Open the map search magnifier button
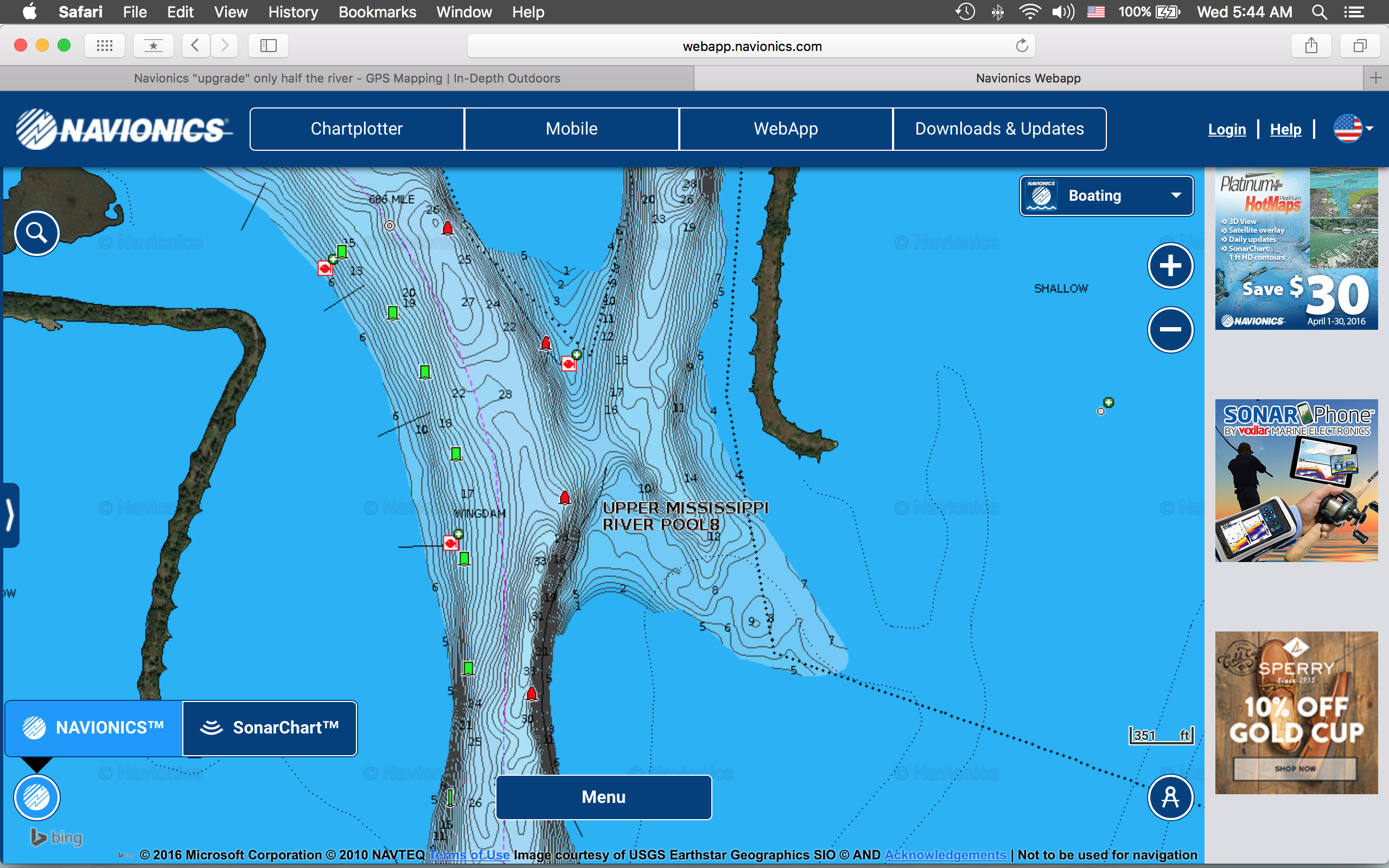This screenshot has width=1389, height=868. pyautogui.click(x=37, y=233)
